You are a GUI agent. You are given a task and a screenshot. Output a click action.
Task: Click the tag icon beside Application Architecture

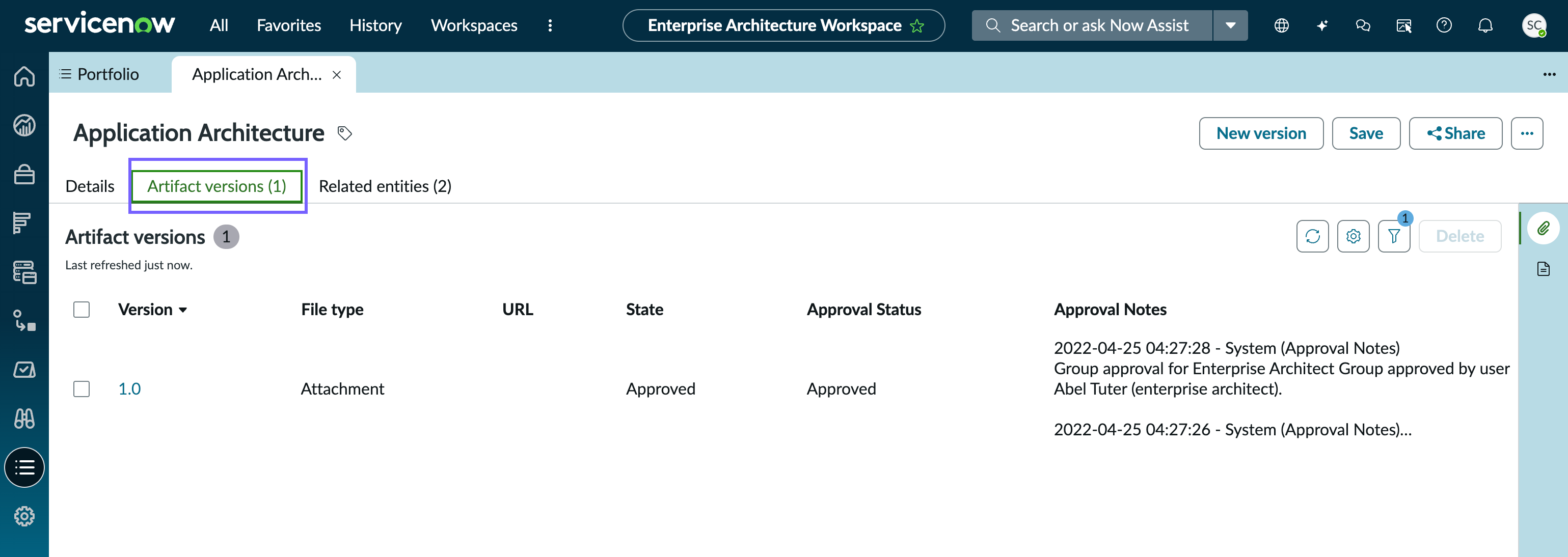pos(344,133)
